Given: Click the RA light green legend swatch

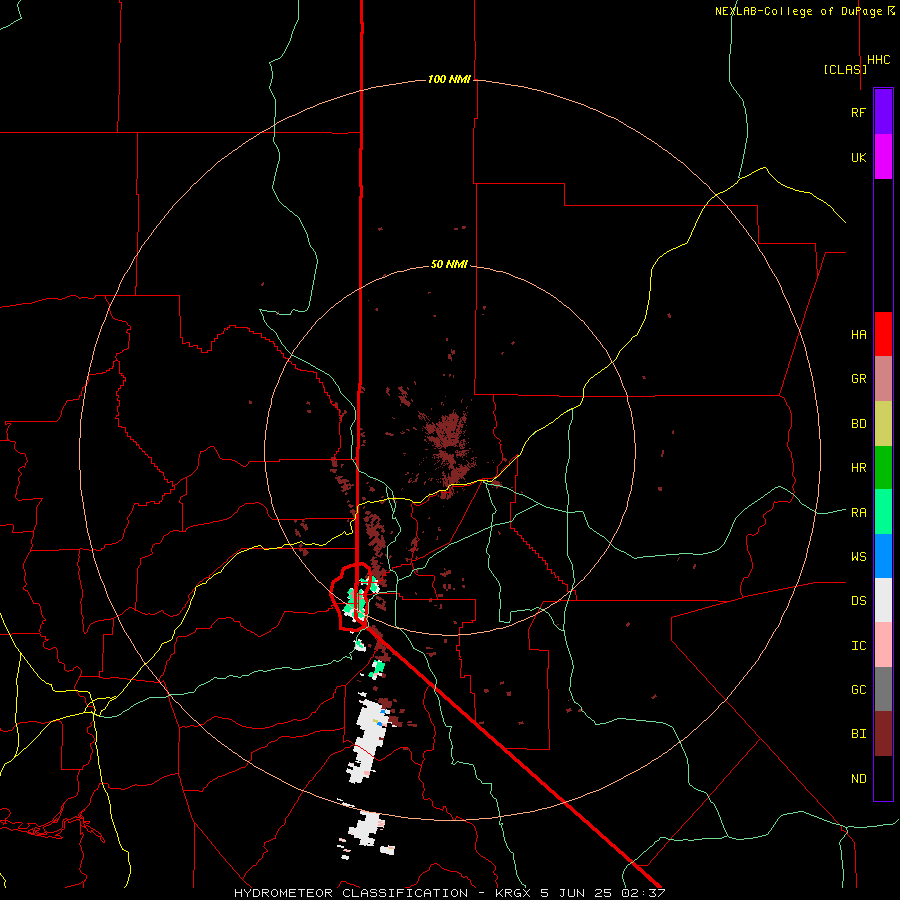Looking at the screenshot, I should click(883, 512).
